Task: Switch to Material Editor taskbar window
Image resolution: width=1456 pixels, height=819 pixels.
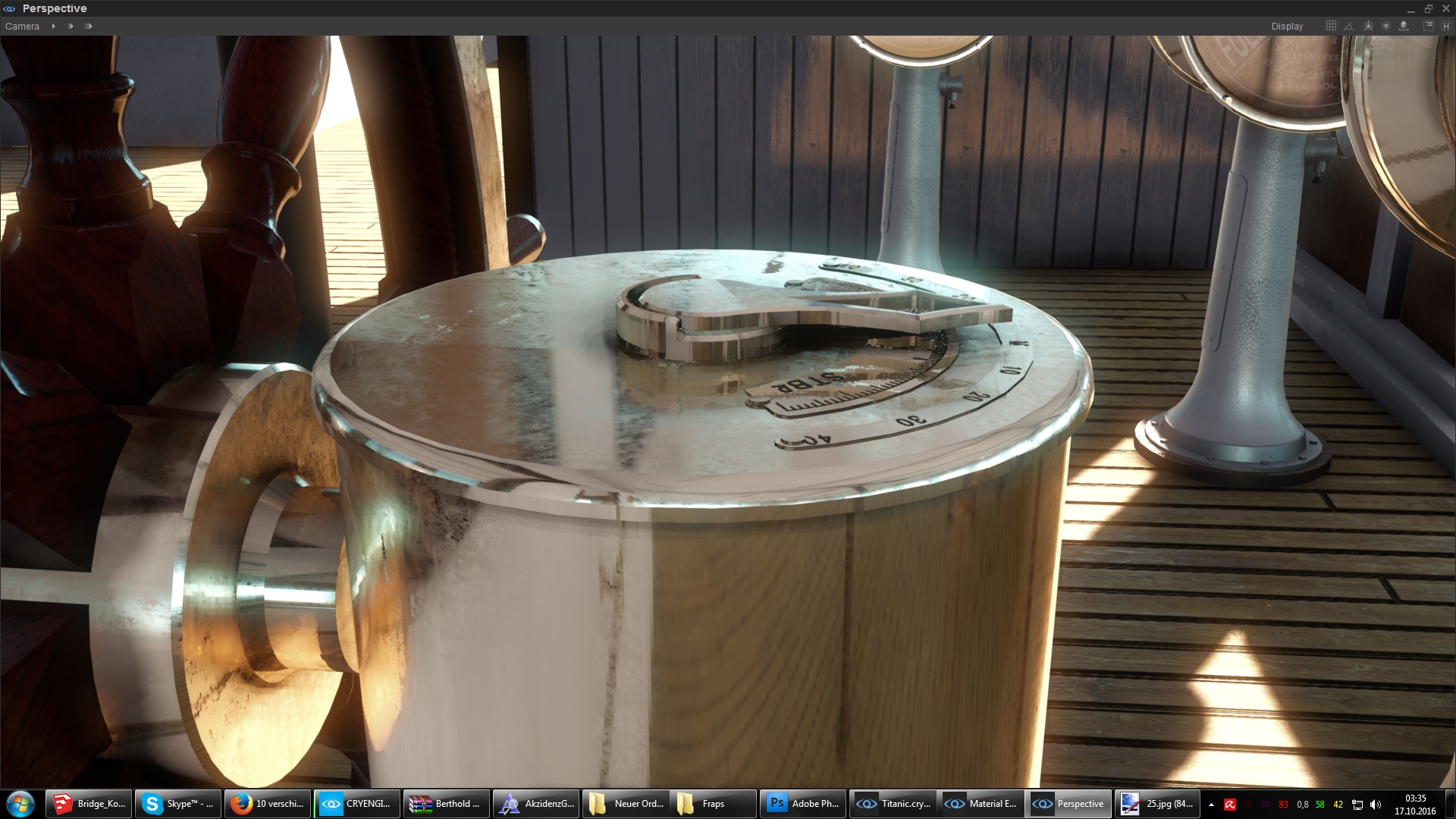Action: pos(981,804)
